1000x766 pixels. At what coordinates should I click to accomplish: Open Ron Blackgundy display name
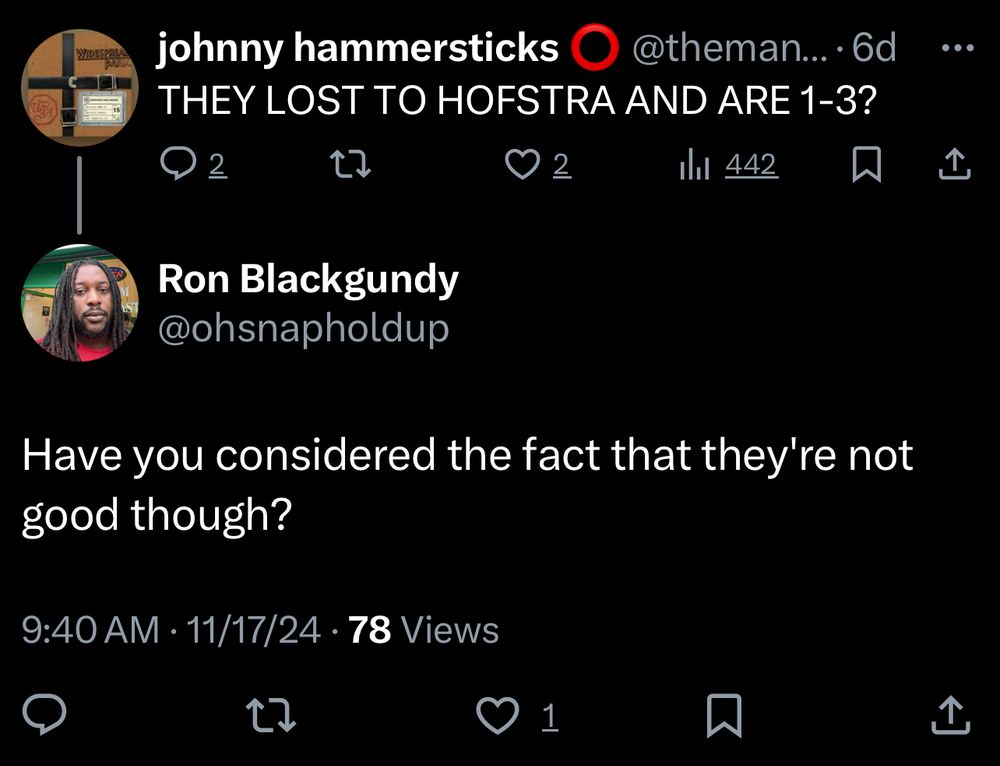pos(308,281)
